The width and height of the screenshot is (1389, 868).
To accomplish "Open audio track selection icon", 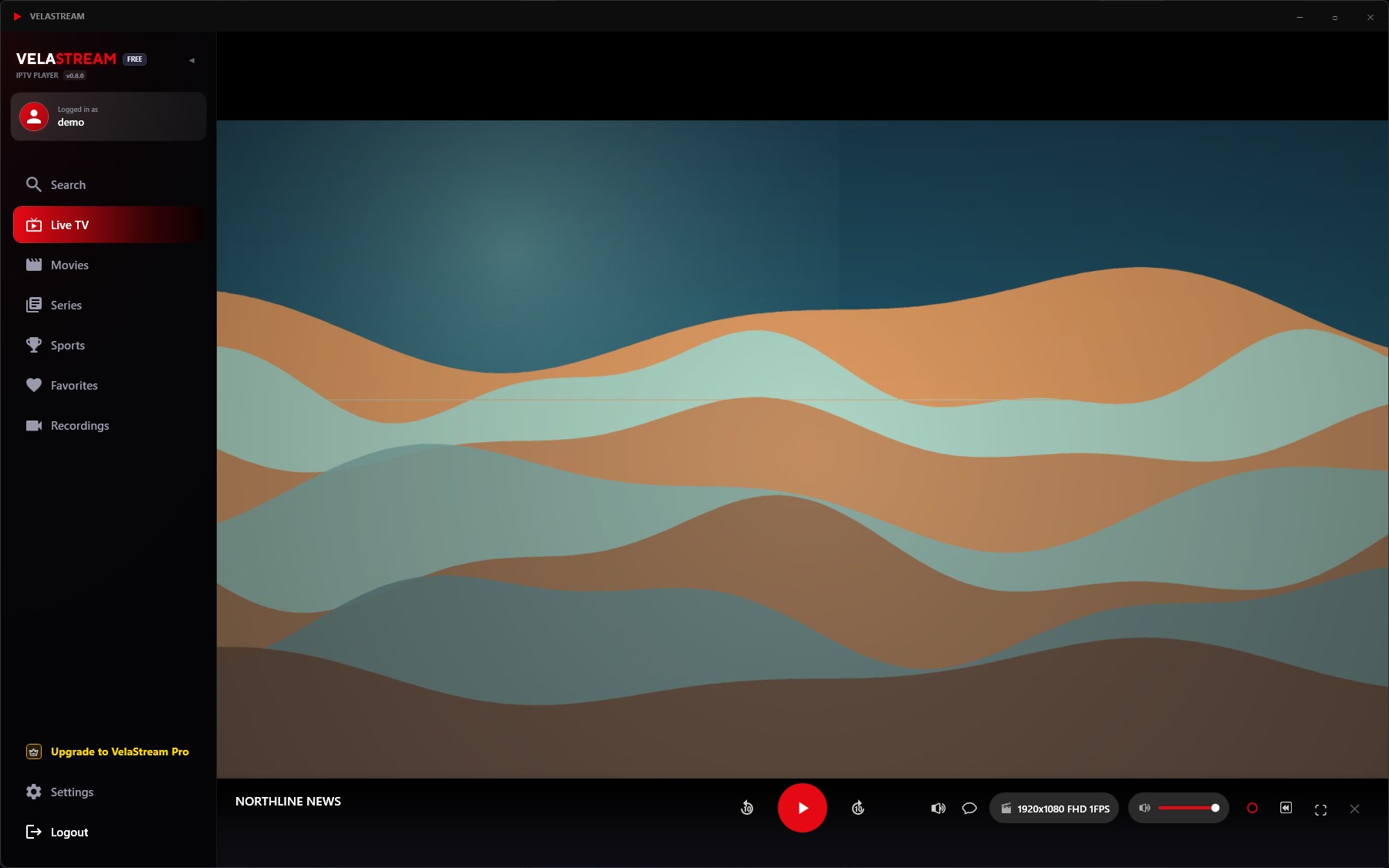I will pos(938,809).
